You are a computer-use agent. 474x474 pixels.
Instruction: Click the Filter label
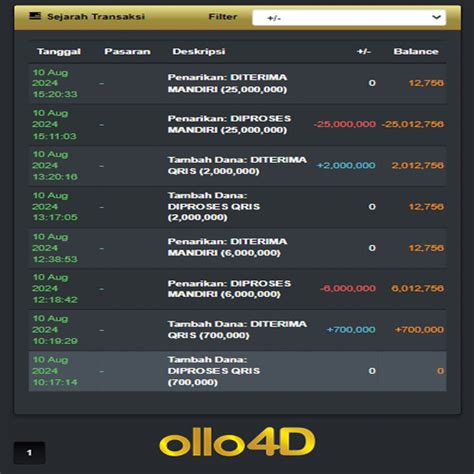point(223,17)
